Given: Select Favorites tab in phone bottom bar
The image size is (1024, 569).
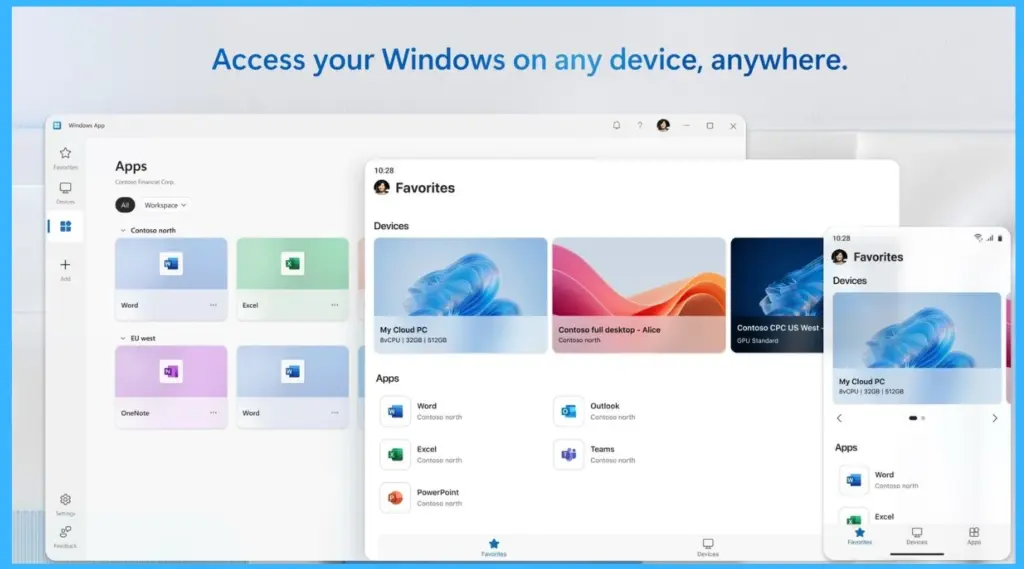Looking at the screenshot, I should coord(859,536).
